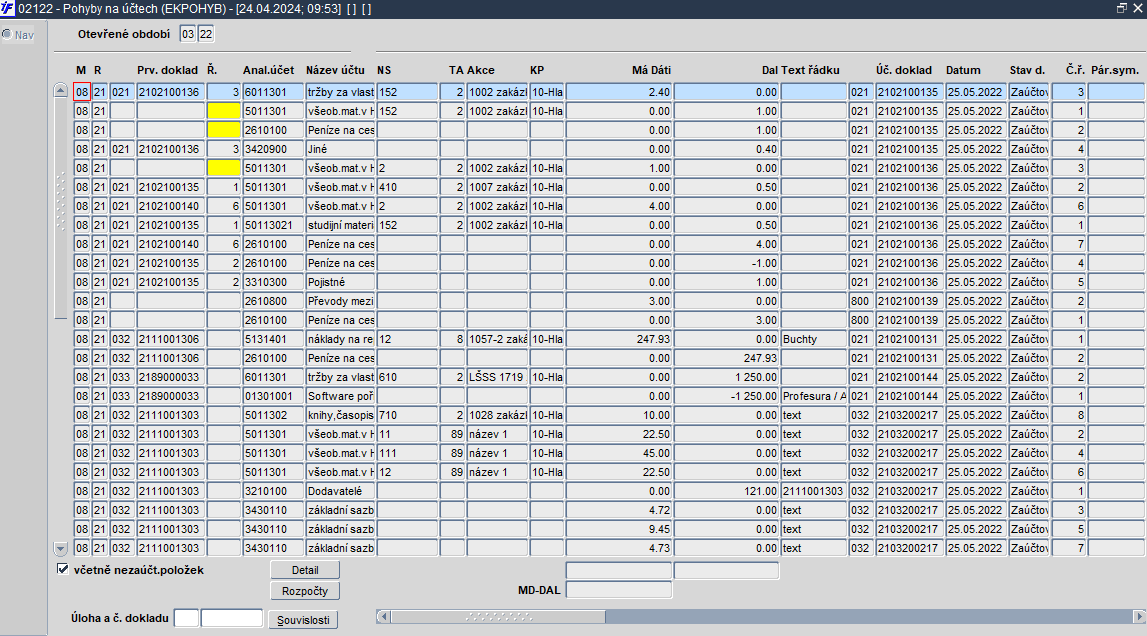Click 'náklady na re' account name cell
Image resolution: width=1147 pixels, height=636 pixels.
340,340
